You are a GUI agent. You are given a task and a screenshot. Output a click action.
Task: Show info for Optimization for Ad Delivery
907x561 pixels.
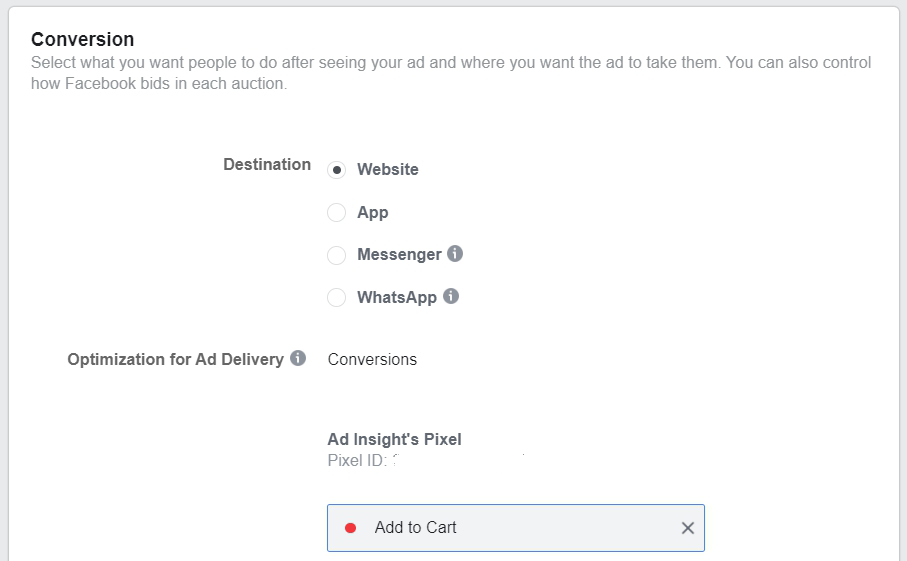pyautogui.click(x=298, y=358)
